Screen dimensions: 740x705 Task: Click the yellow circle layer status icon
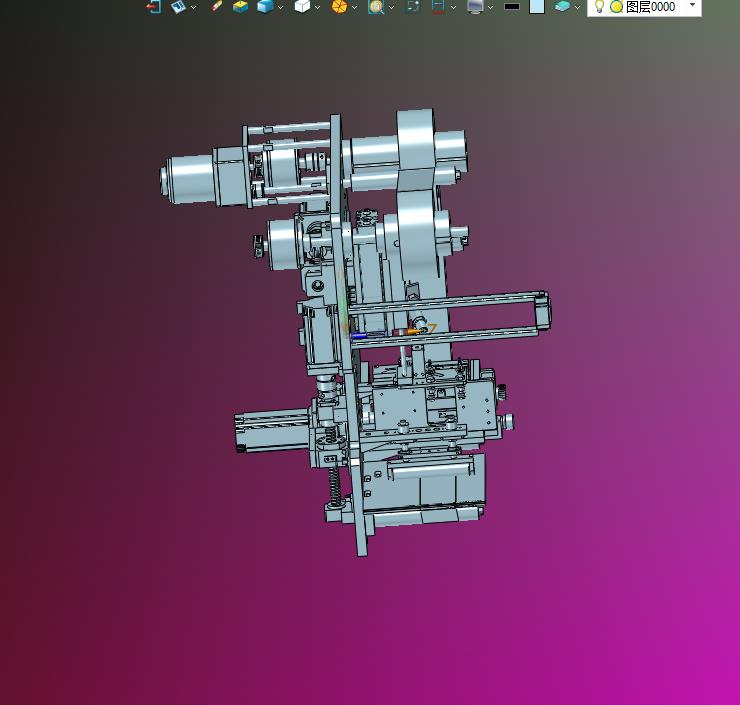616,7
